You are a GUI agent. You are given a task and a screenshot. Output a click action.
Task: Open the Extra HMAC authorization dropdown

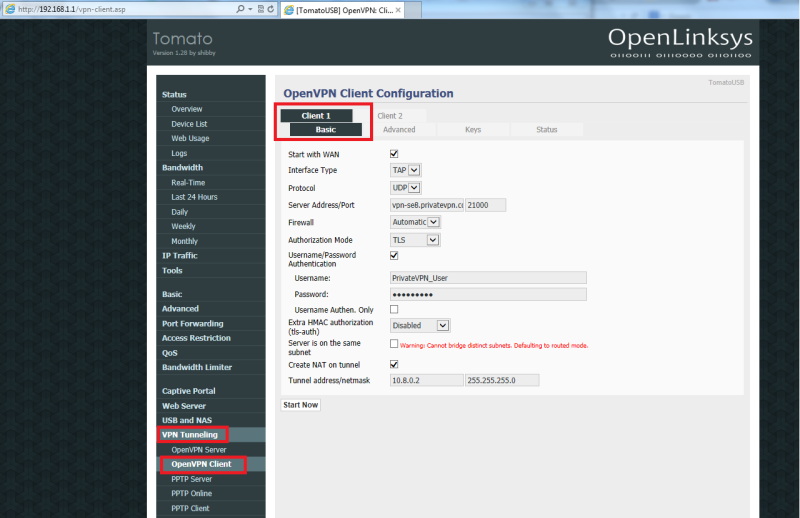pyautogui.click(x=420, y=325)
